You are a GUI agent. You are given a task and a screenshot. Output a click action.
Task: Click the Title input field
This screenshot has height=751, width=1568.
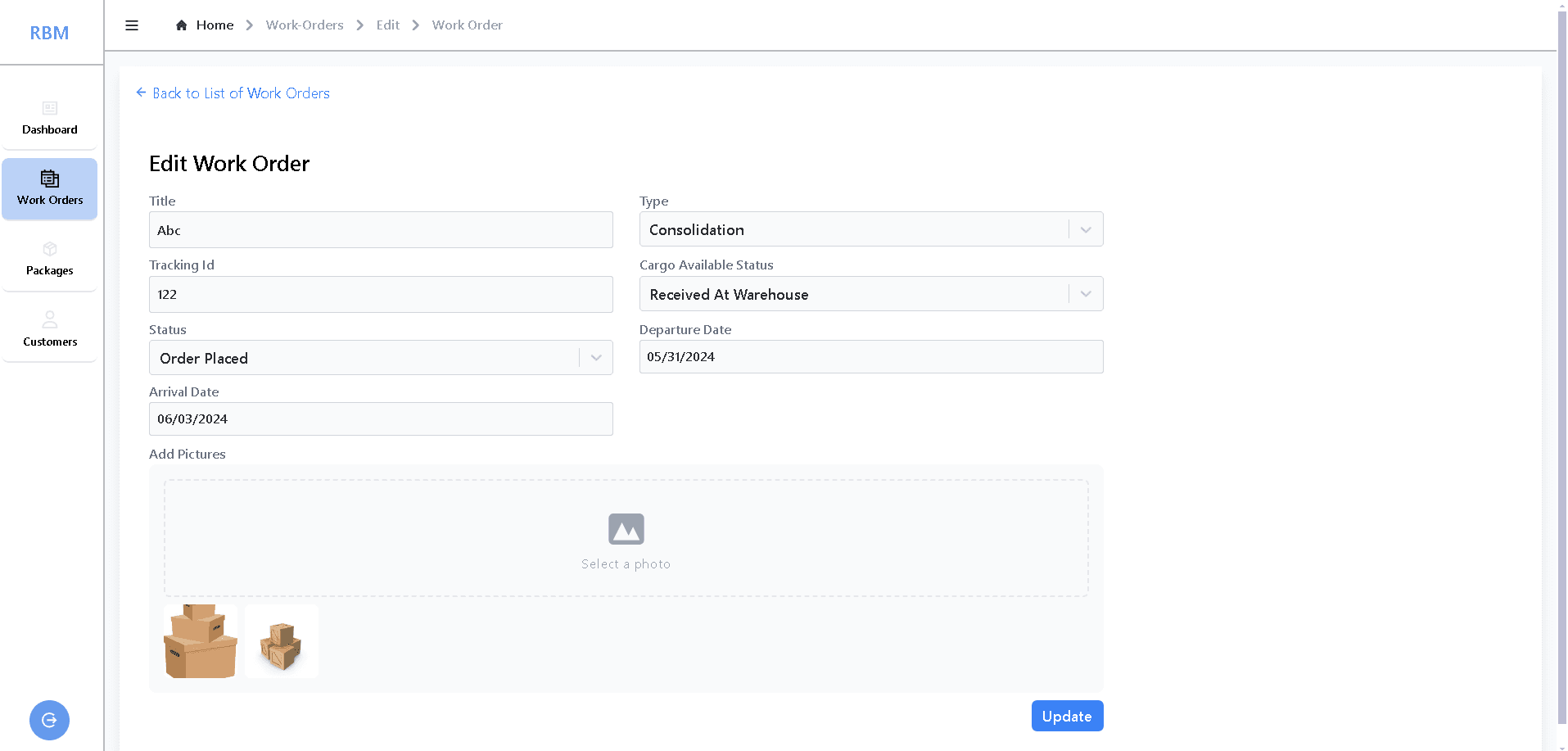381,230
